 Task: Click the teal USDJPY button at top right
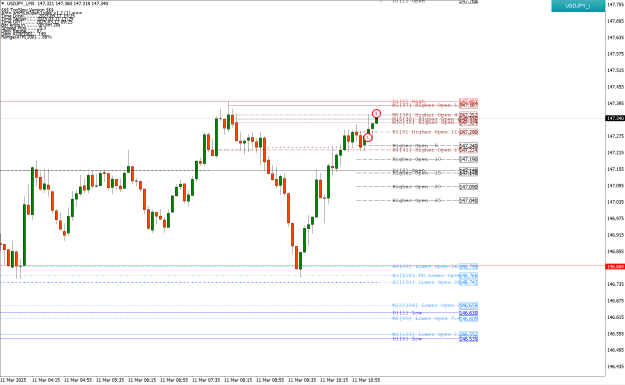pyautogui.click(x=578, y=6)
